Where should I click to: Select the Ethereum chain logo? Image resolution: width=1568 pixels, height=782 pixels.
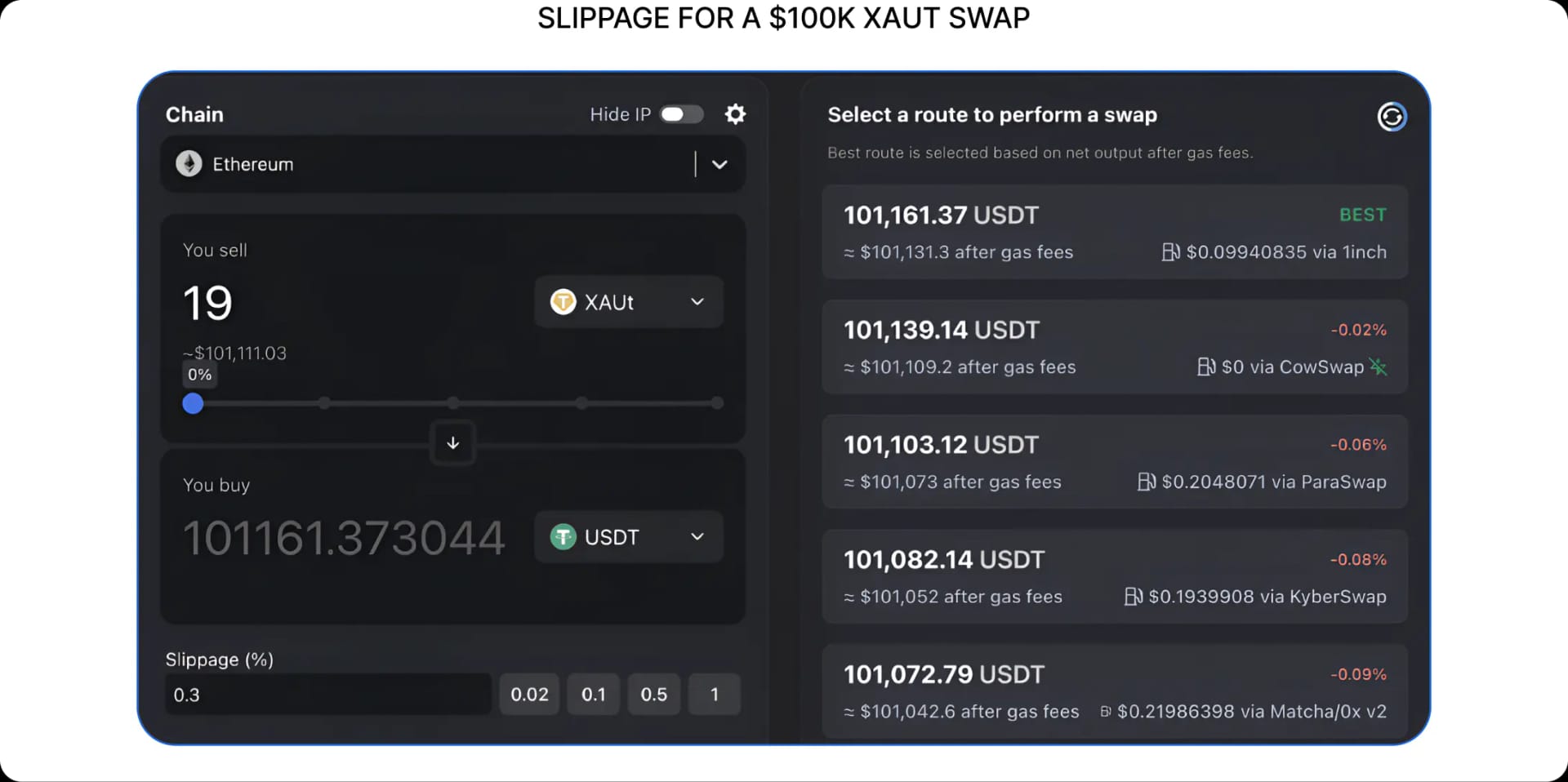(188, 163)
